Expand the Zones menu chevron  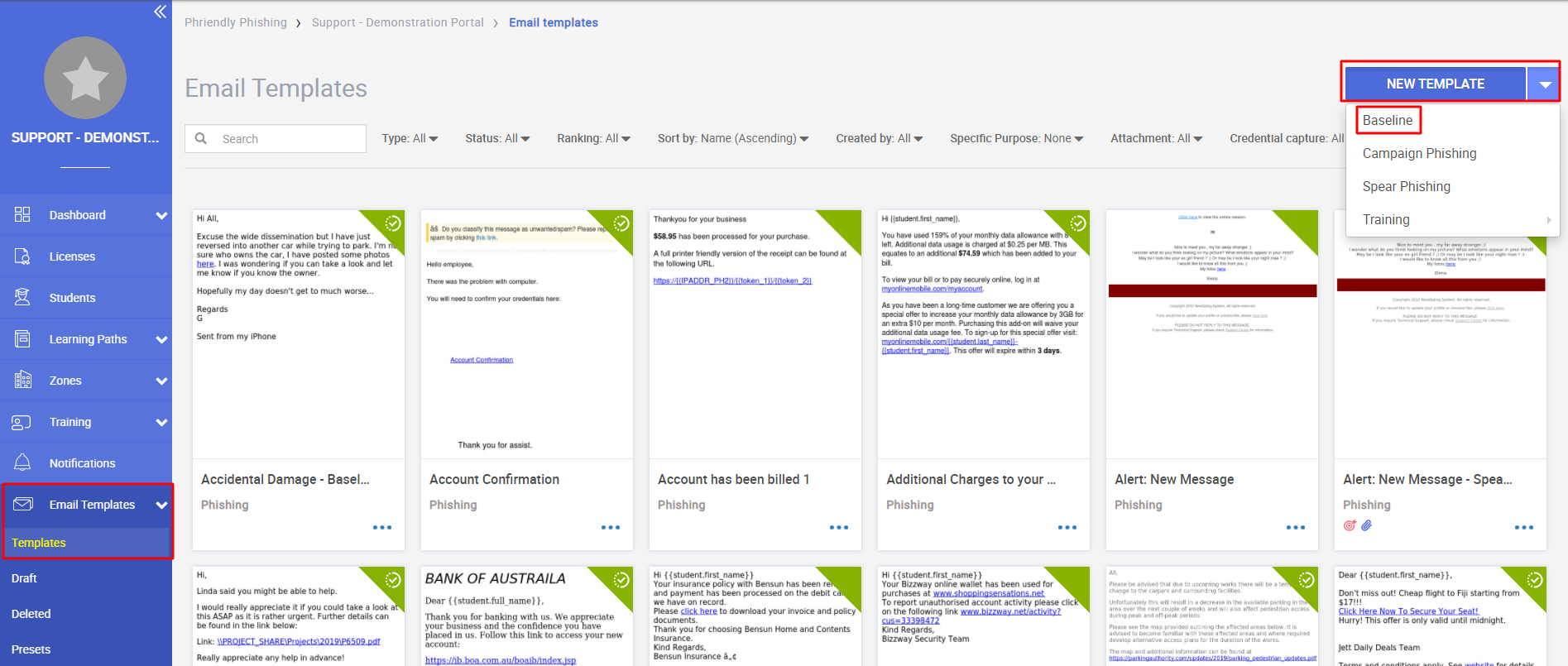161,381
